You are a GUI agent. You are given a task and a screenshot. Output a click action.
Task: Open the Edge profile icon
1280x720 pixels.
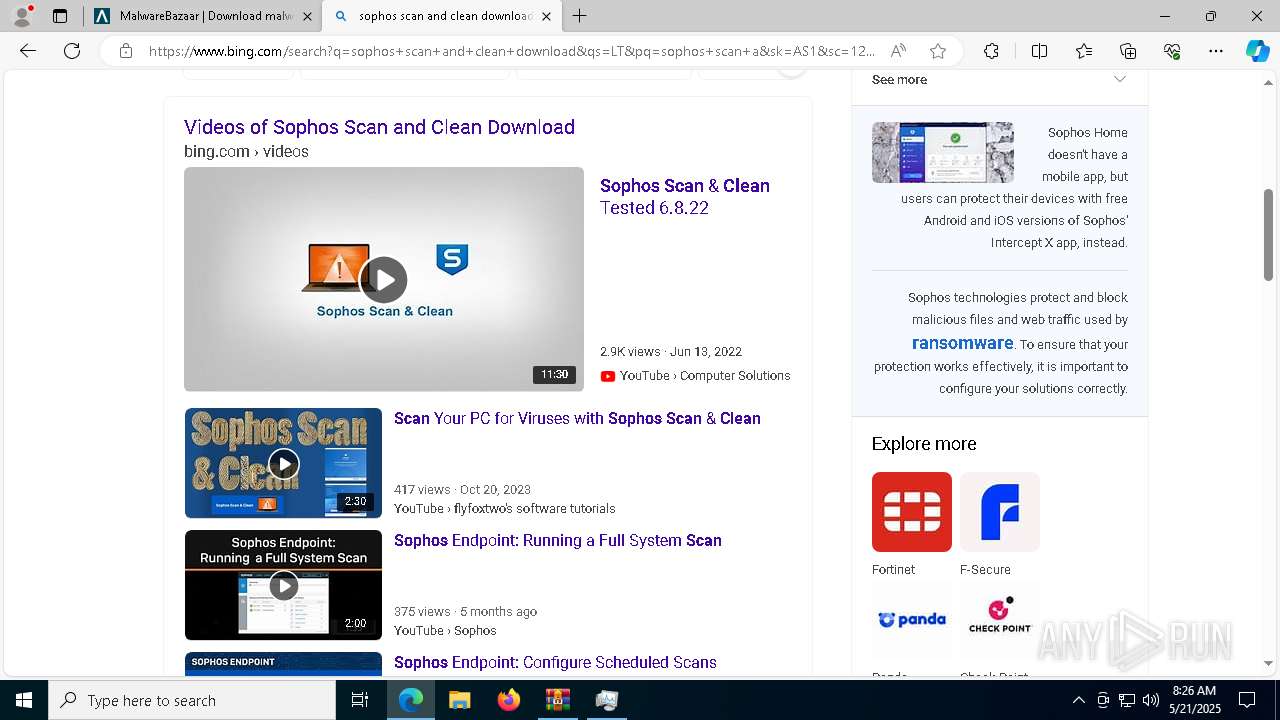(x=22, y=16)
